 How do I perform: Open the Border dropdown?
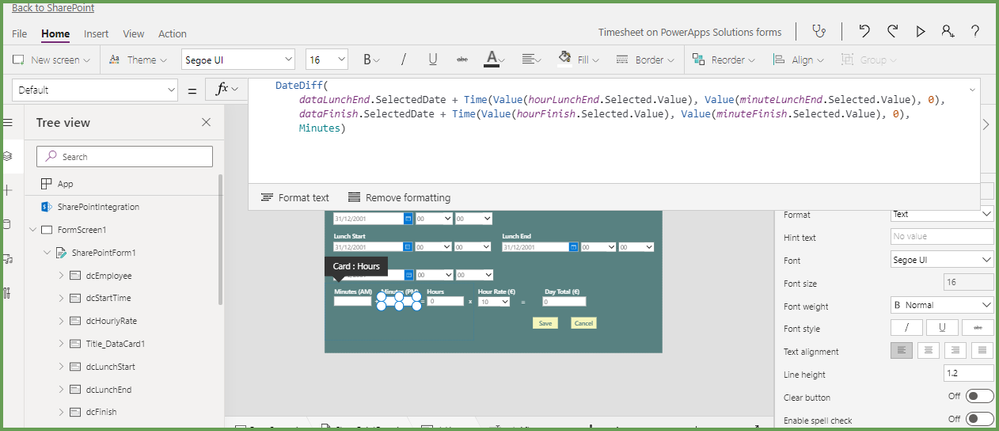click(x=645, y=60)
